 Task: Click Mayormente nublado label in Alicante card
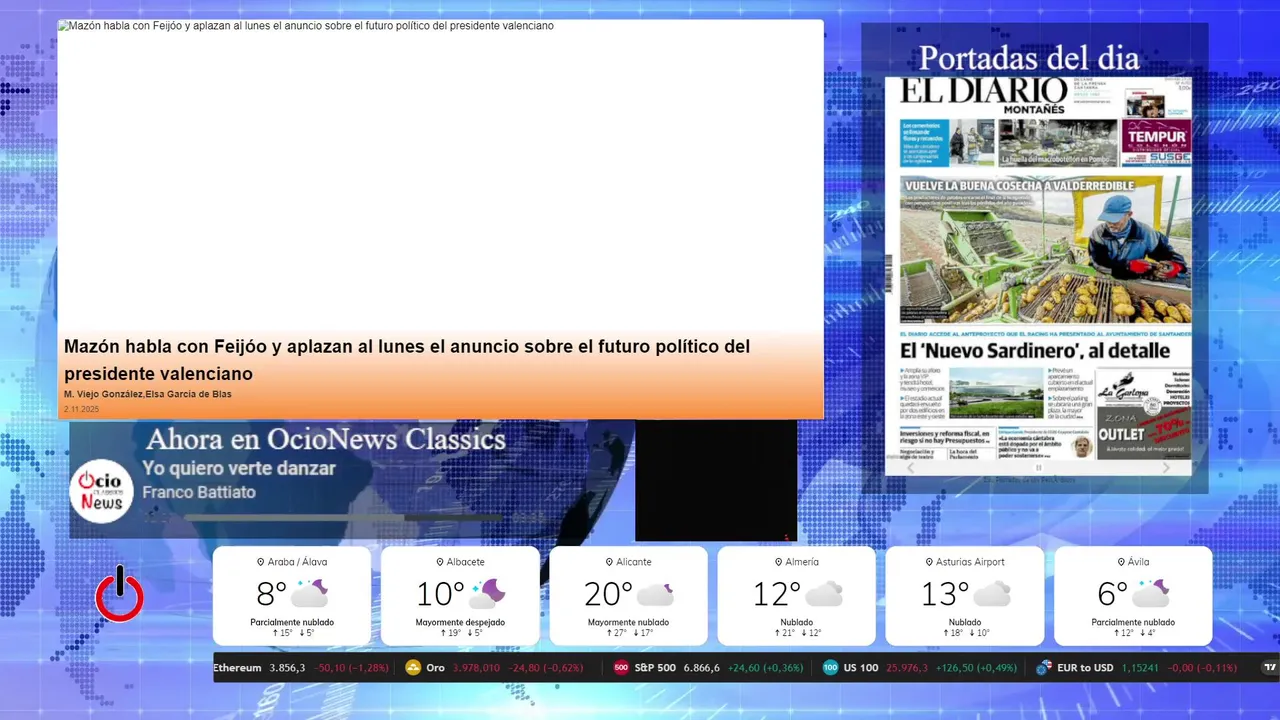(628, 622)
